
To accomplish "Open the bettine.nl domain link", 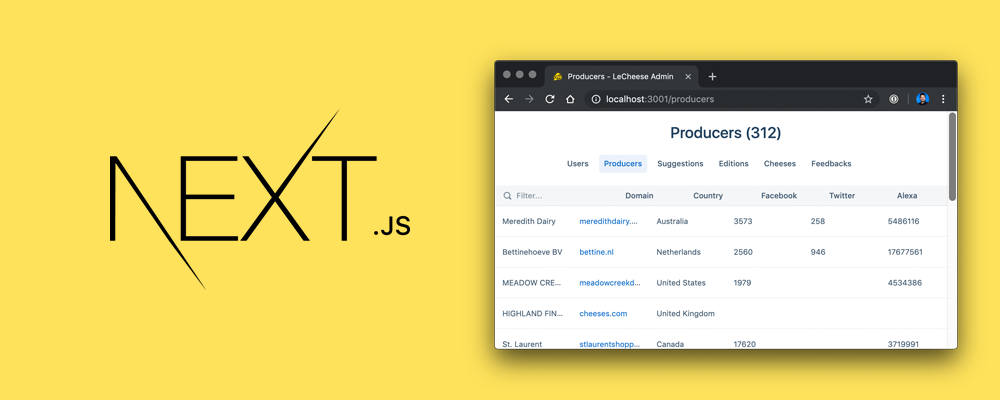I will pos(597,252).
